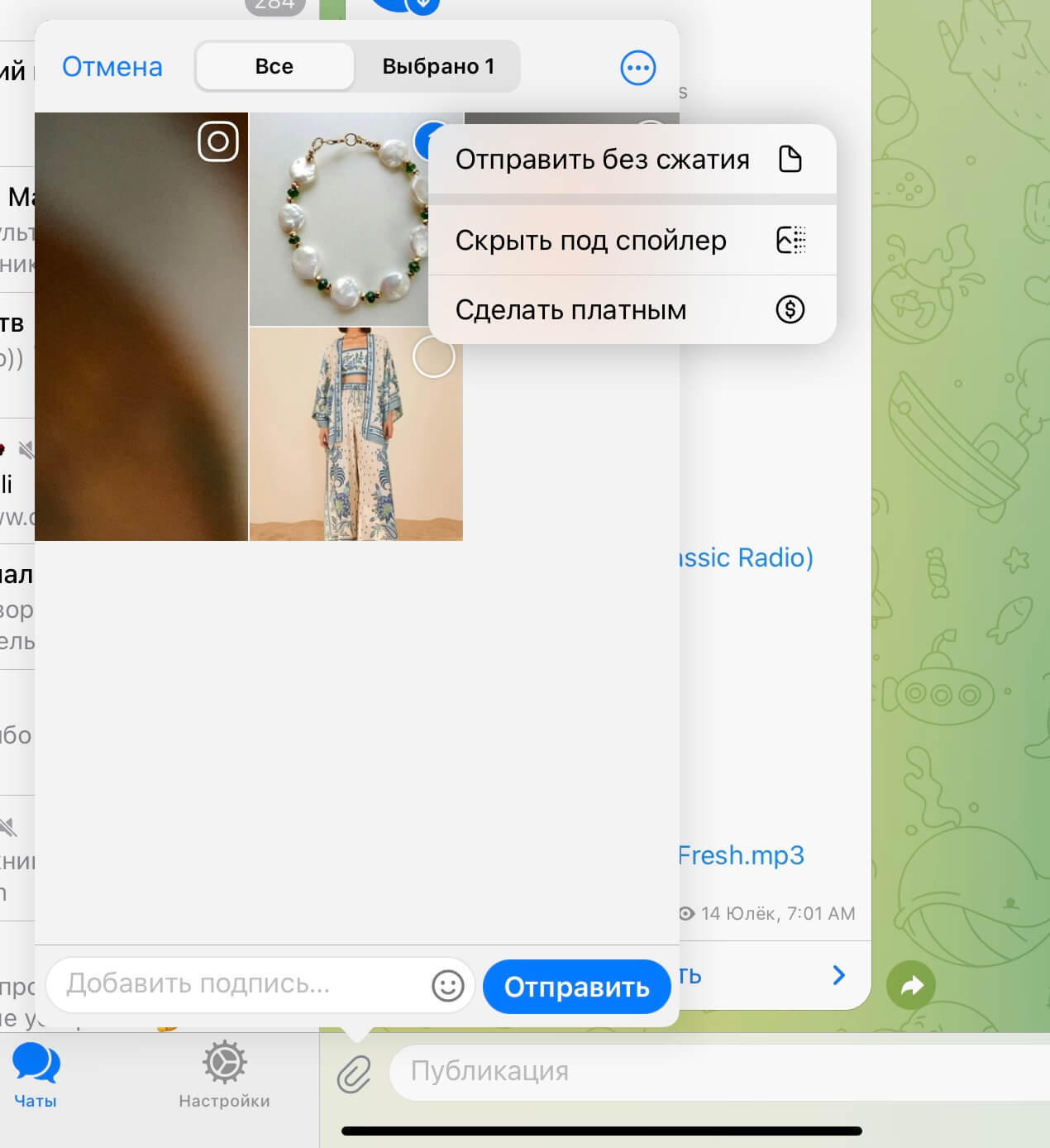Click the blue Отправить send button
Image resolution: width=1050 pixels, height=1148 pixels.
[x=576, y=986]
